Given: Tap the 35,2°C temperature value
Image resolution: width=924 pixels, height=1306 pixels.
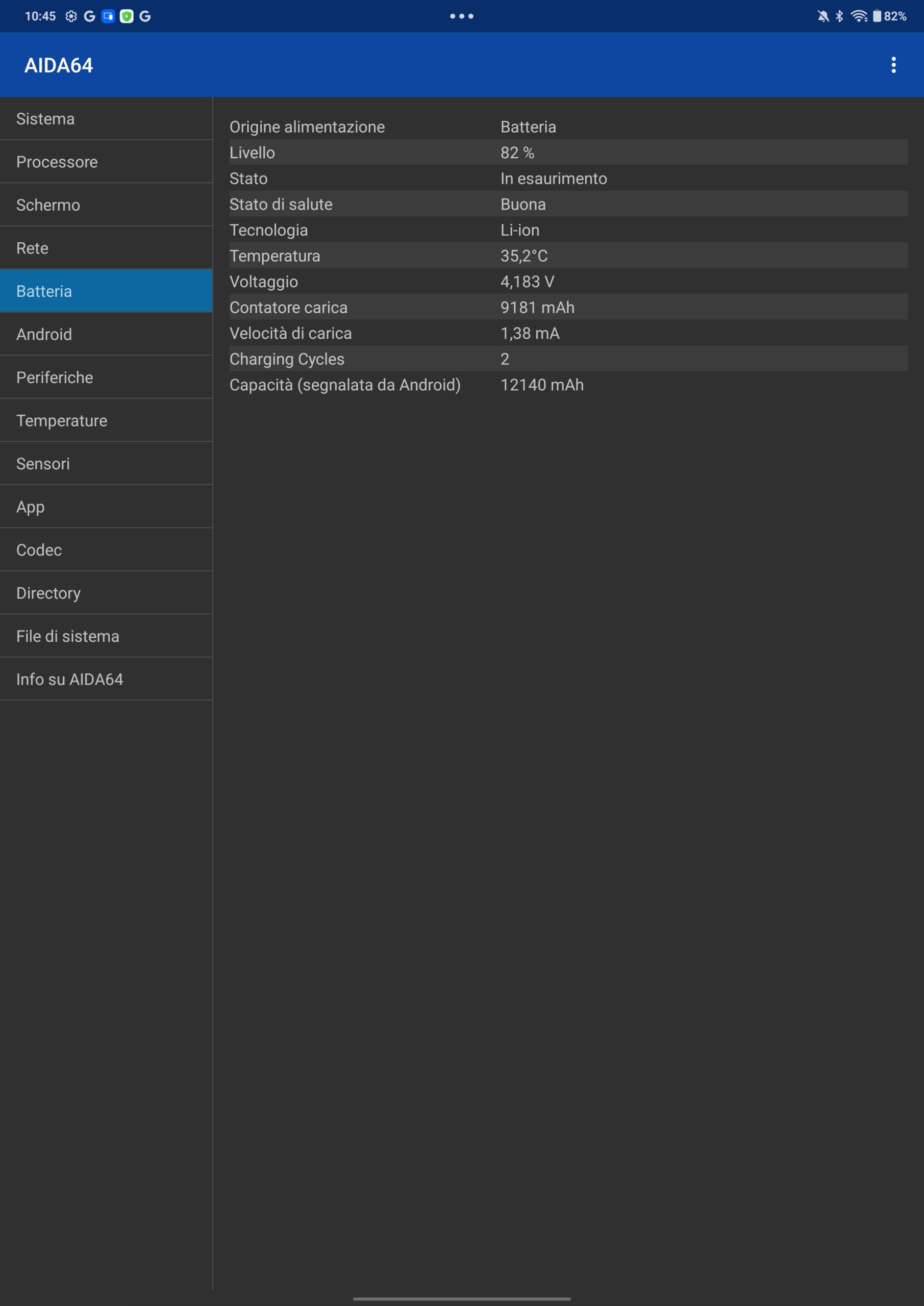Looking at the screenshot, I should pyautogui.click(x=524, y=256).
